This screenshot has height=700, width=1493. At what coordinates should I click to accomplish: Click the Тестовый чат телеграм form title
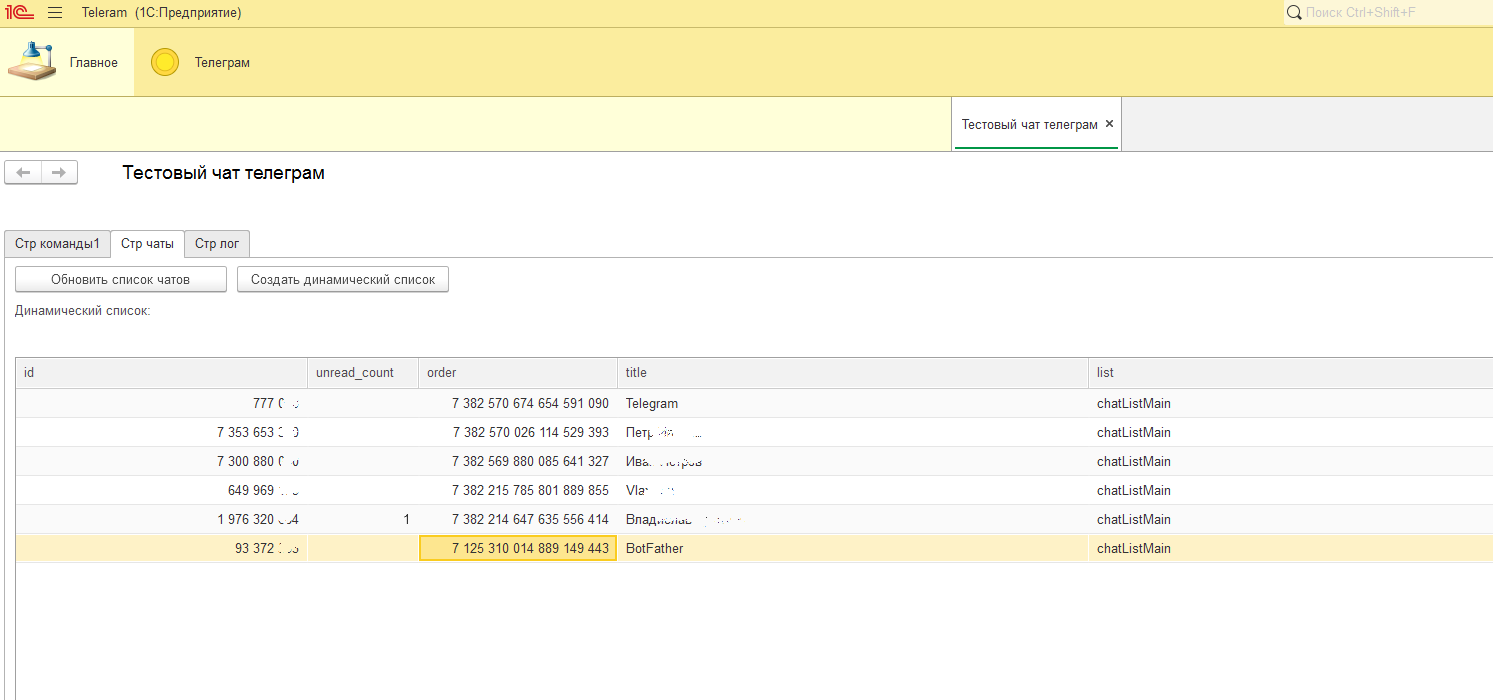click(223, 173)
